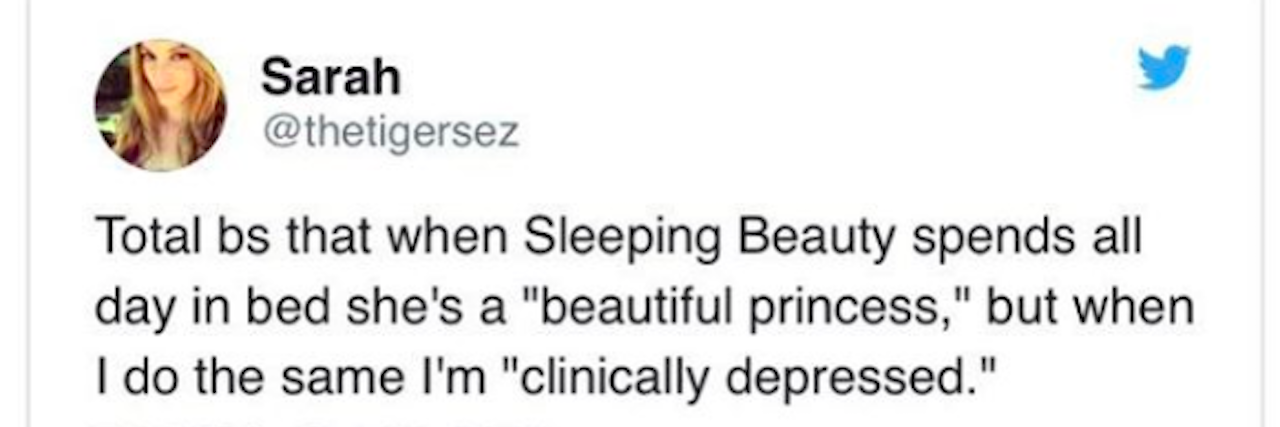Open the @thetigersez handle link
This screenshot has height=427, width=1280.
click(x=390, y=132)
